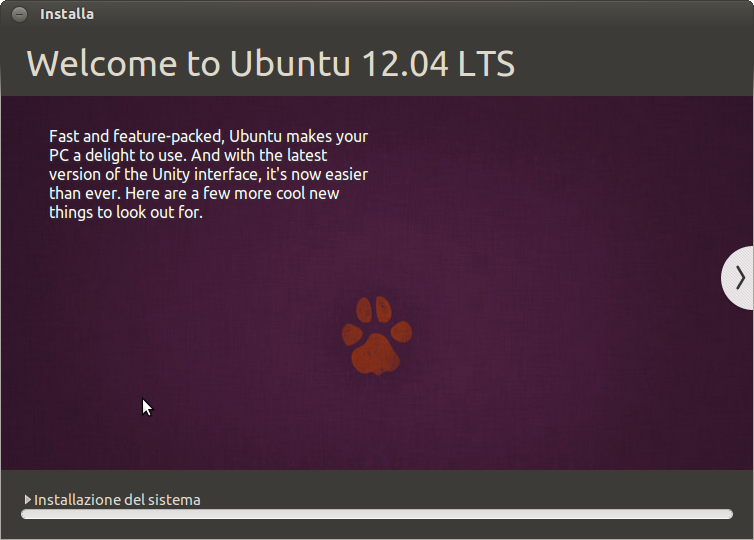Click the 'Fast and feature-packed' paragraph
The width and height of the screenshot is (754, 540).
pos(208,174)
